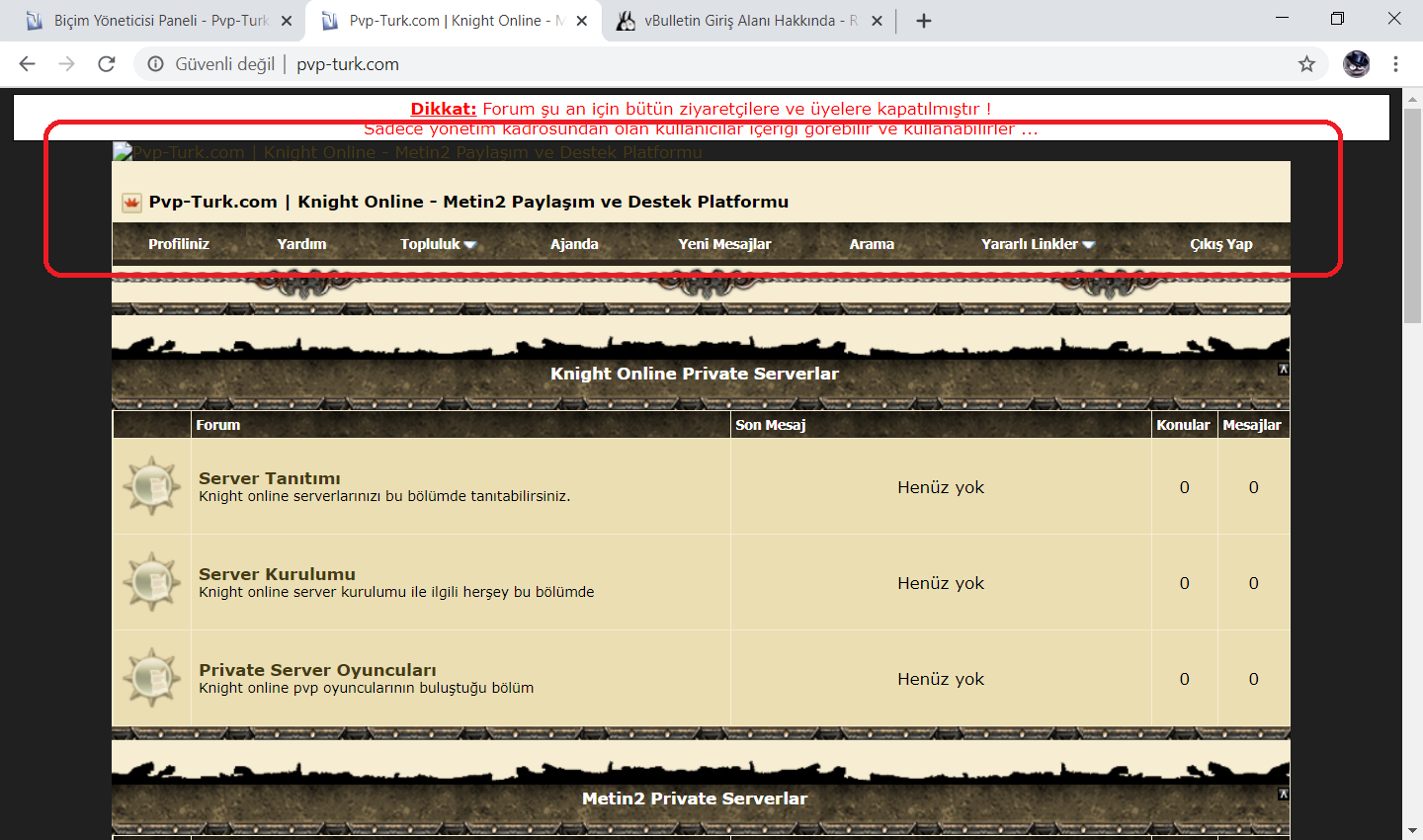Open the Chrome profile avatar
The width and height of the screenshot is (1423, 840).
point(1356,64)
